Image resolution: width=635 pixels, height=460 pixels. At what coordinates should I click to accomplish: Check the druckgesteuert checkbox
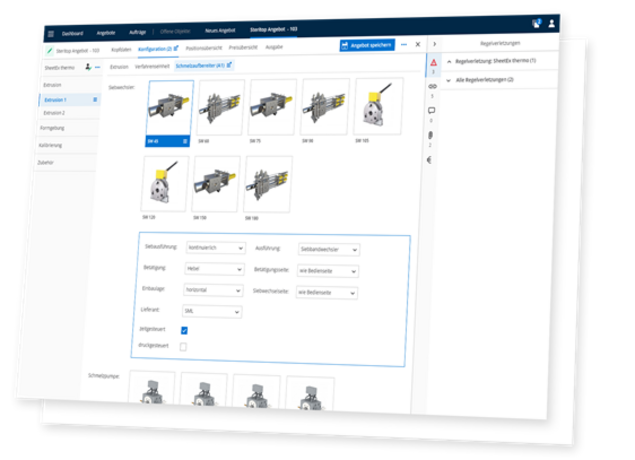click(x=183, y=347)
